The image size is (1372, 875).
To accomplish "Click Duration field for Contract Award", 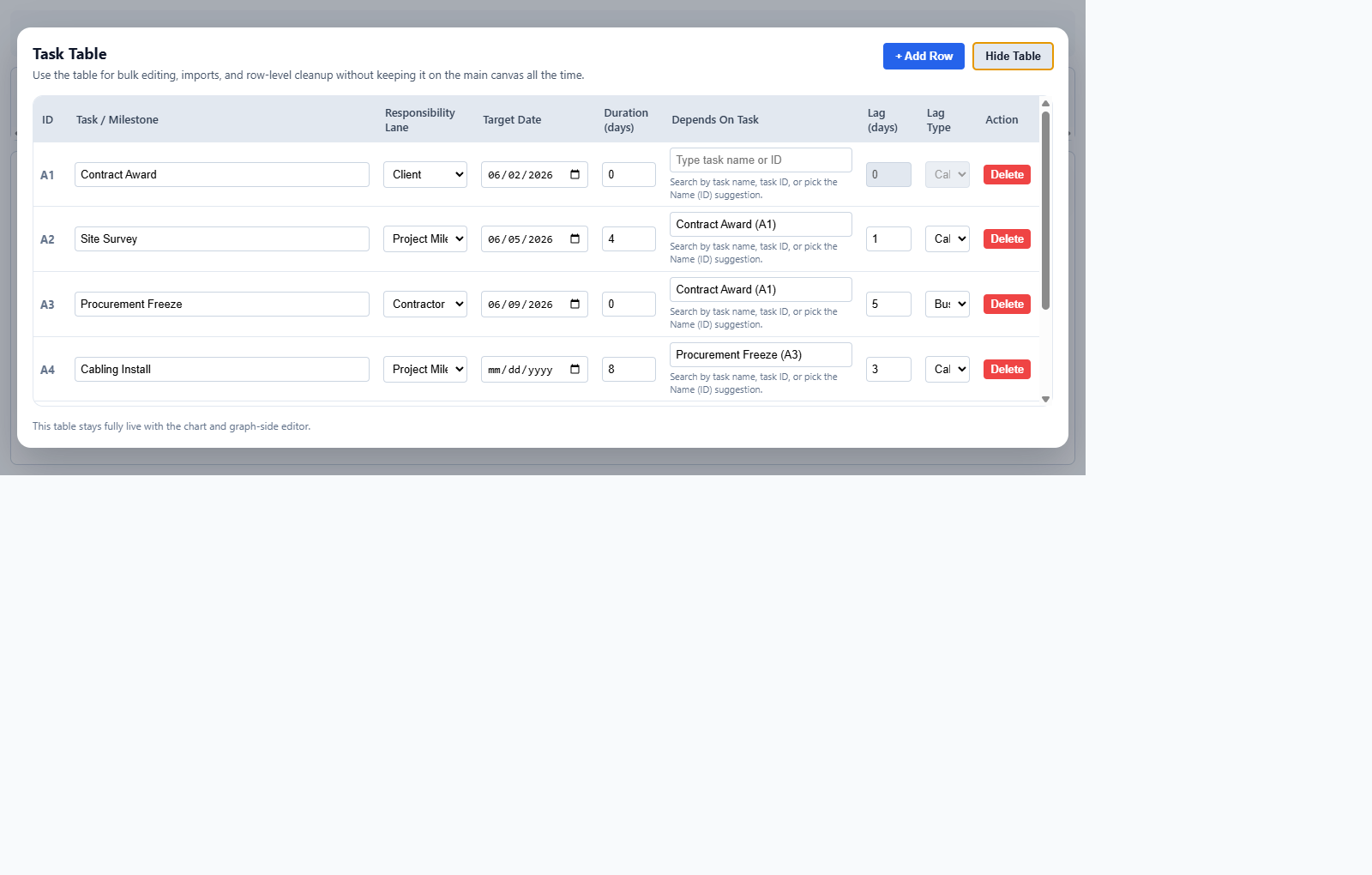I will [629, 174].
